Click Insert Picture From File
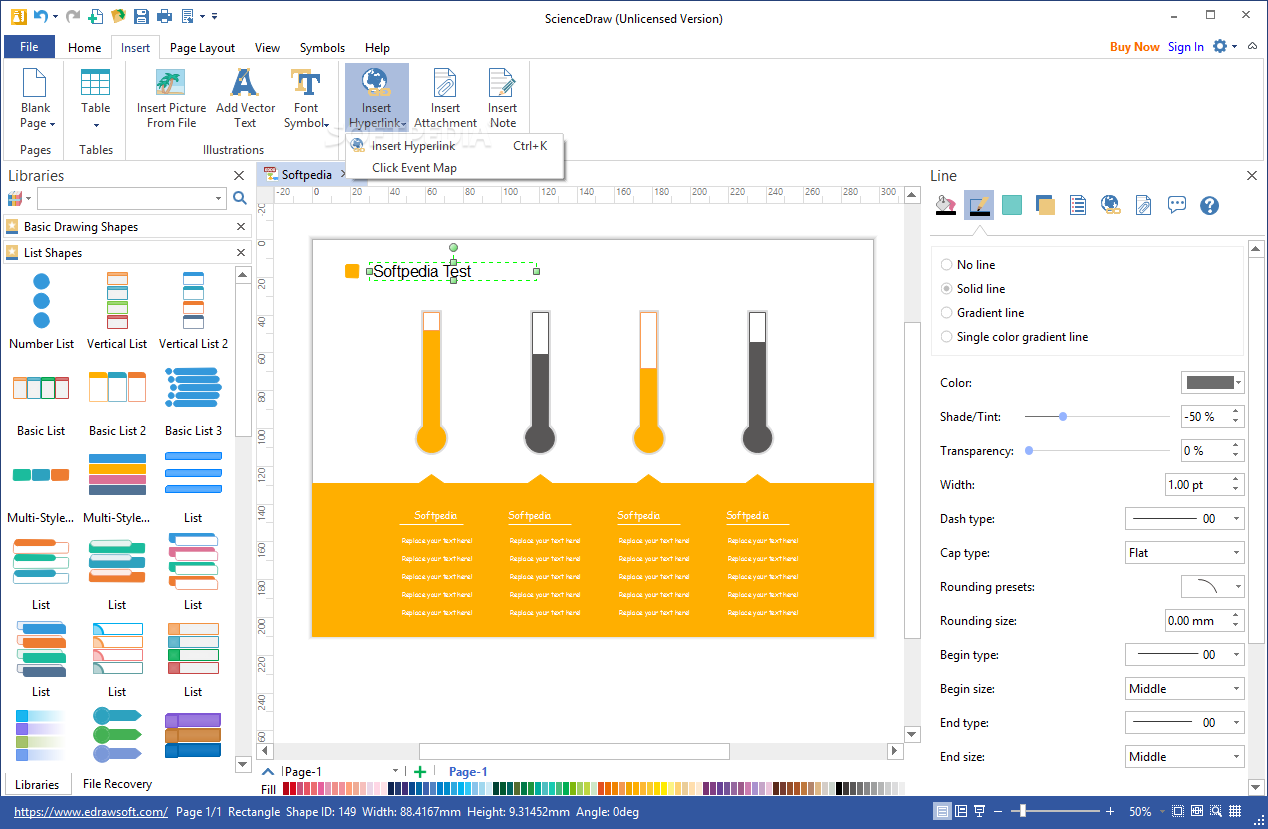The width and height of the screenshot is (1268, 829). 172,98
